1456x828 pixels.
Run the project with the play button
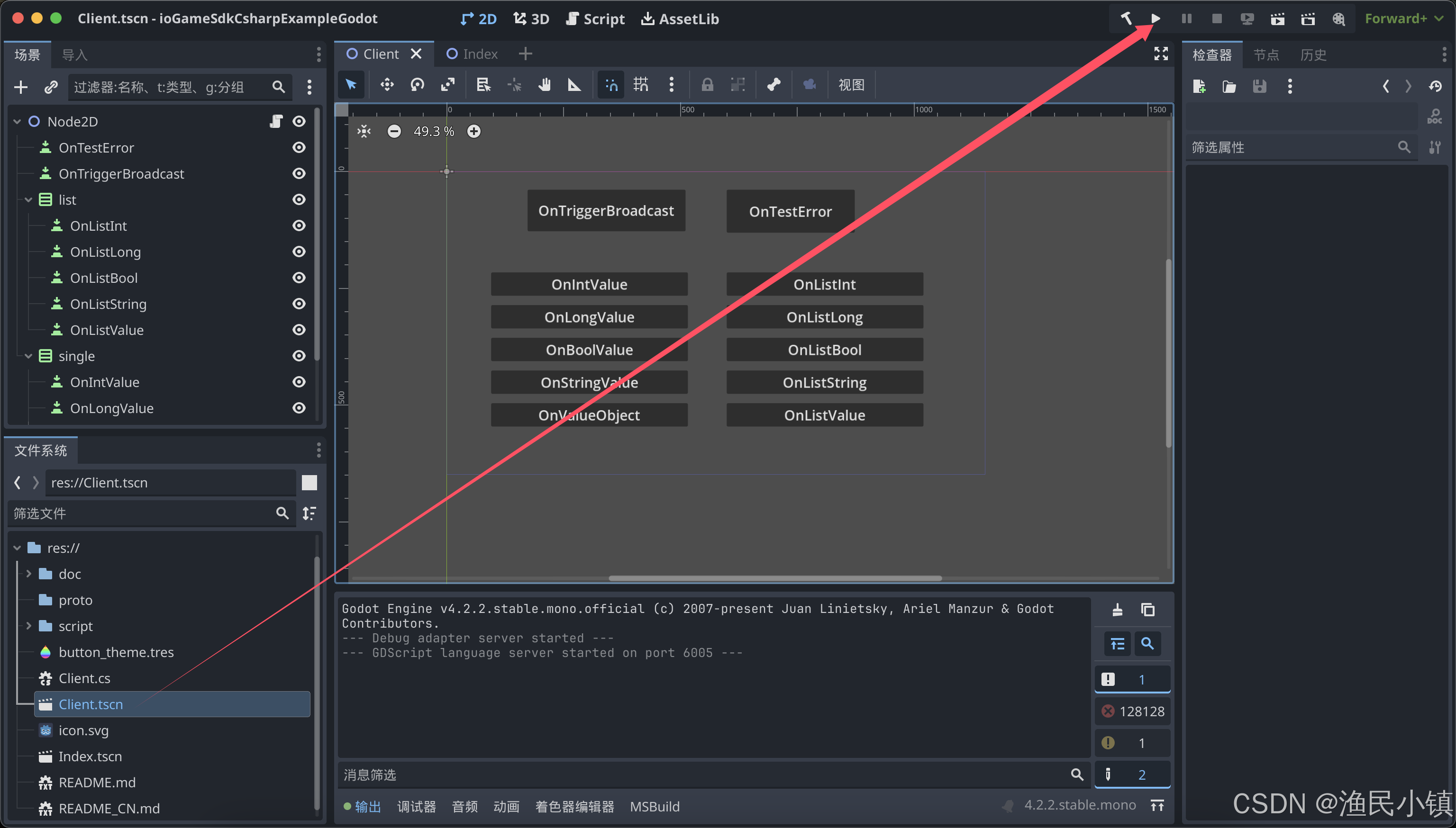click(1156, 18)
